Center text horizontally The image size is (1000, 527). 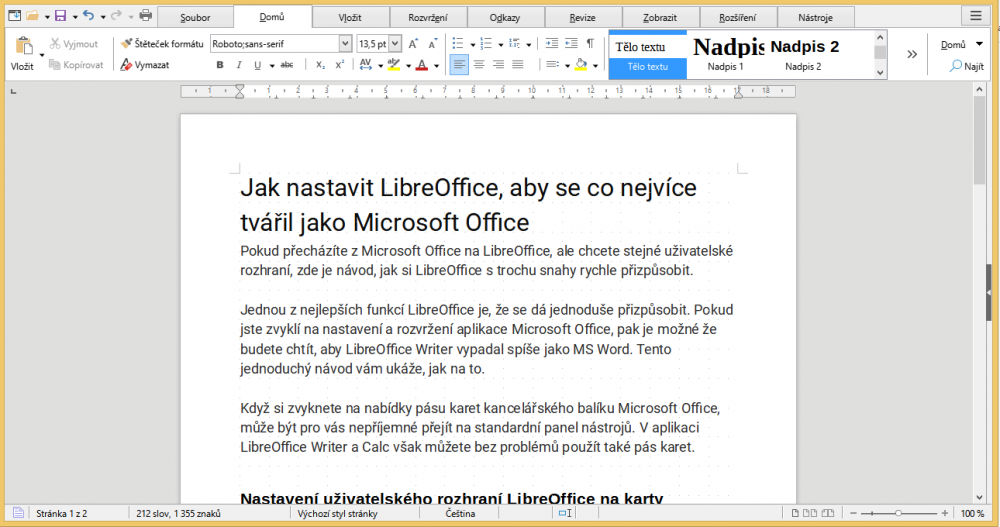(479, 64)
